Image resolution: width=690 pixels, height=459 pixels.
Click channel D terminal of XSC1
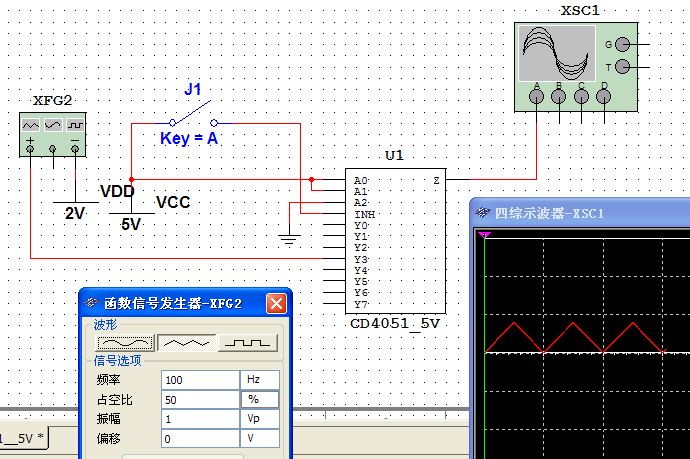[604, 96]
